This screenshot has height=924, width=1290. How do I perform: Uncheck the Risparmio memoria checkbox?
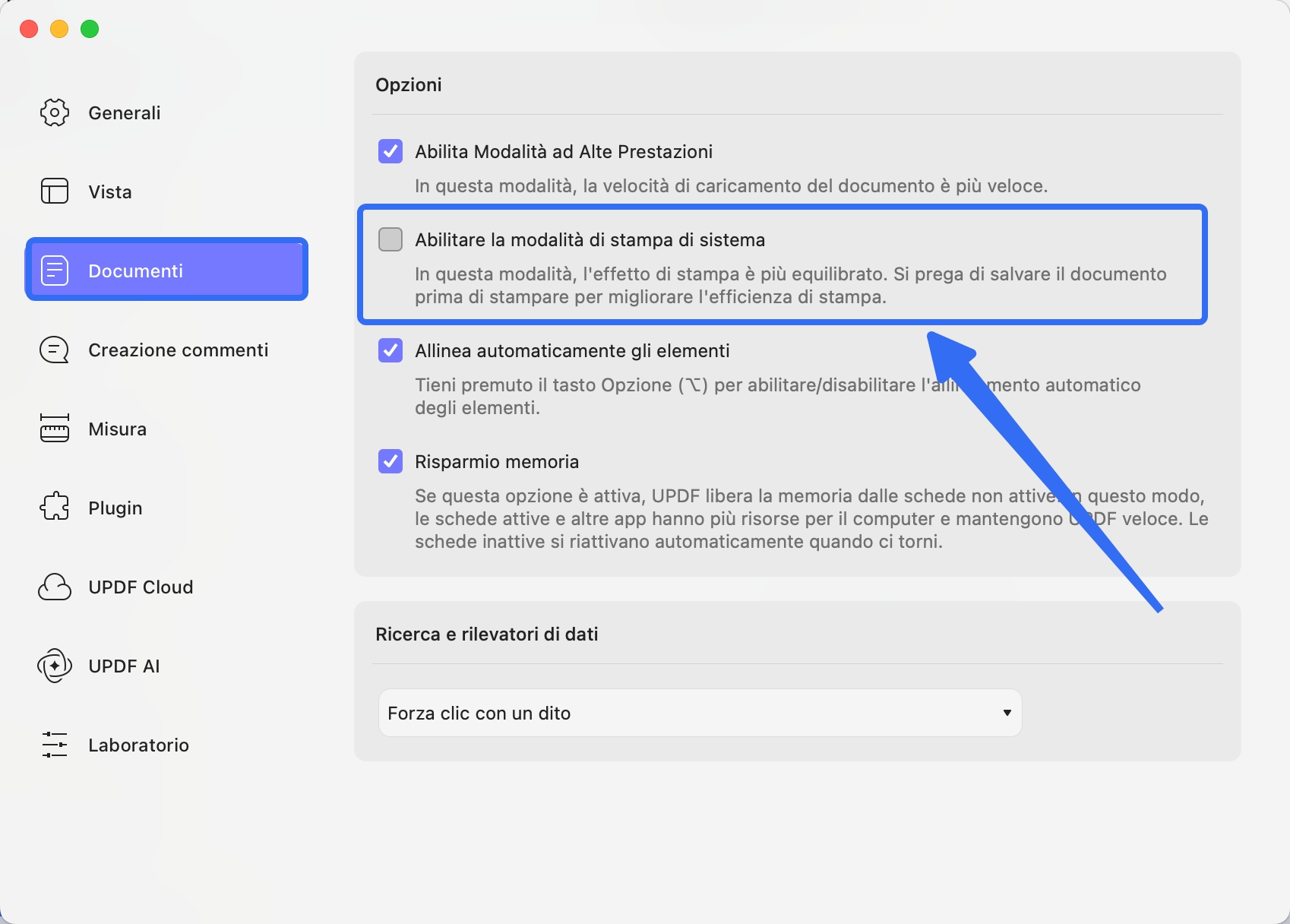tap(390, 461)
